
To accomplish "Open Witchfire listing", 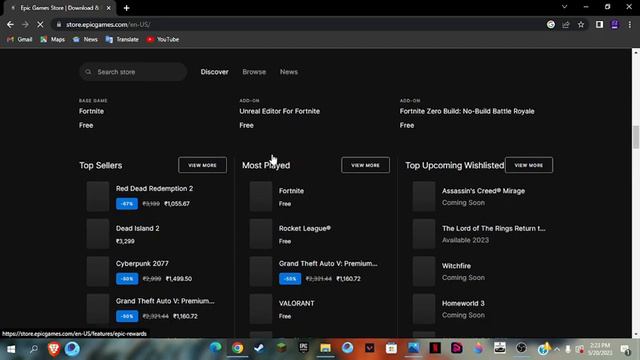I will [x=456, y=266].
